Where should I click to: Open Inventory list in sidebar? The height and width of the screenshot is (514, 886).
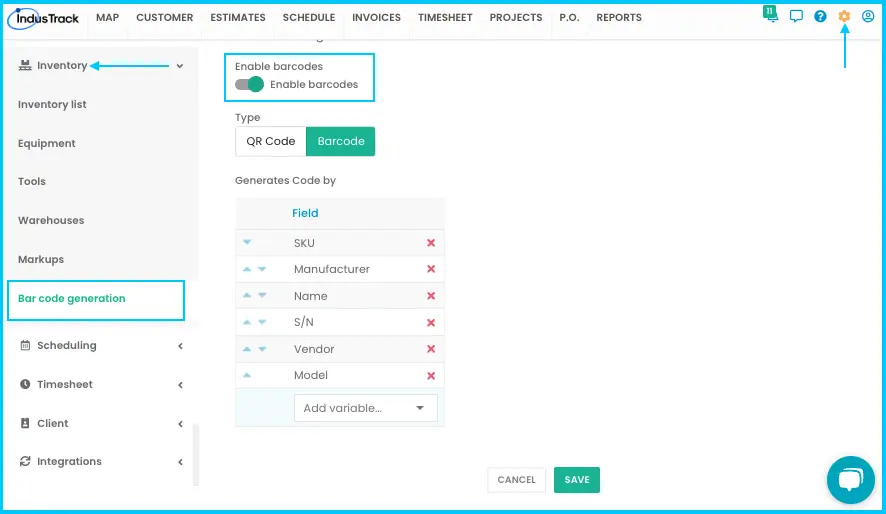point(52,104)
